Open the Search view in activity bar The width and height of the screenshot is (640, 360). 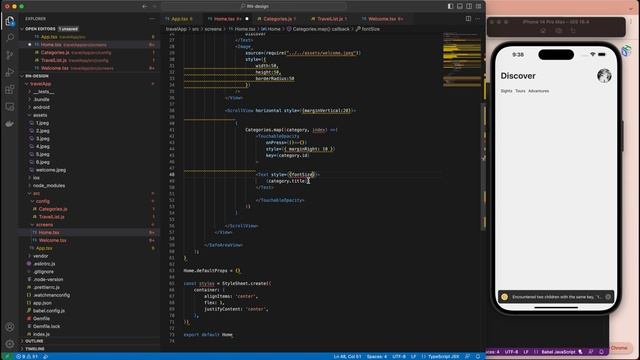point(10,38)
